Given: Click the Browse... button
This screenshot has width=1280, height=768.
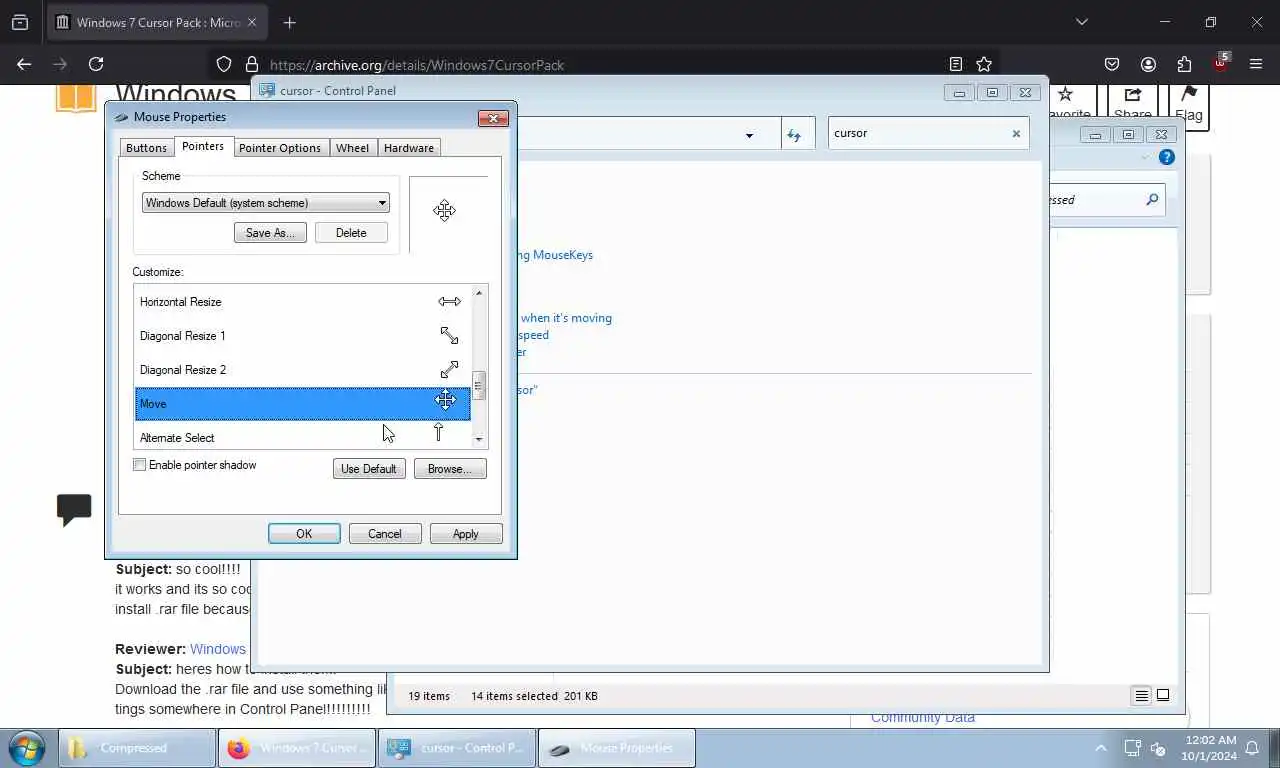Looking at the screenshot, I should pos(450,469).
